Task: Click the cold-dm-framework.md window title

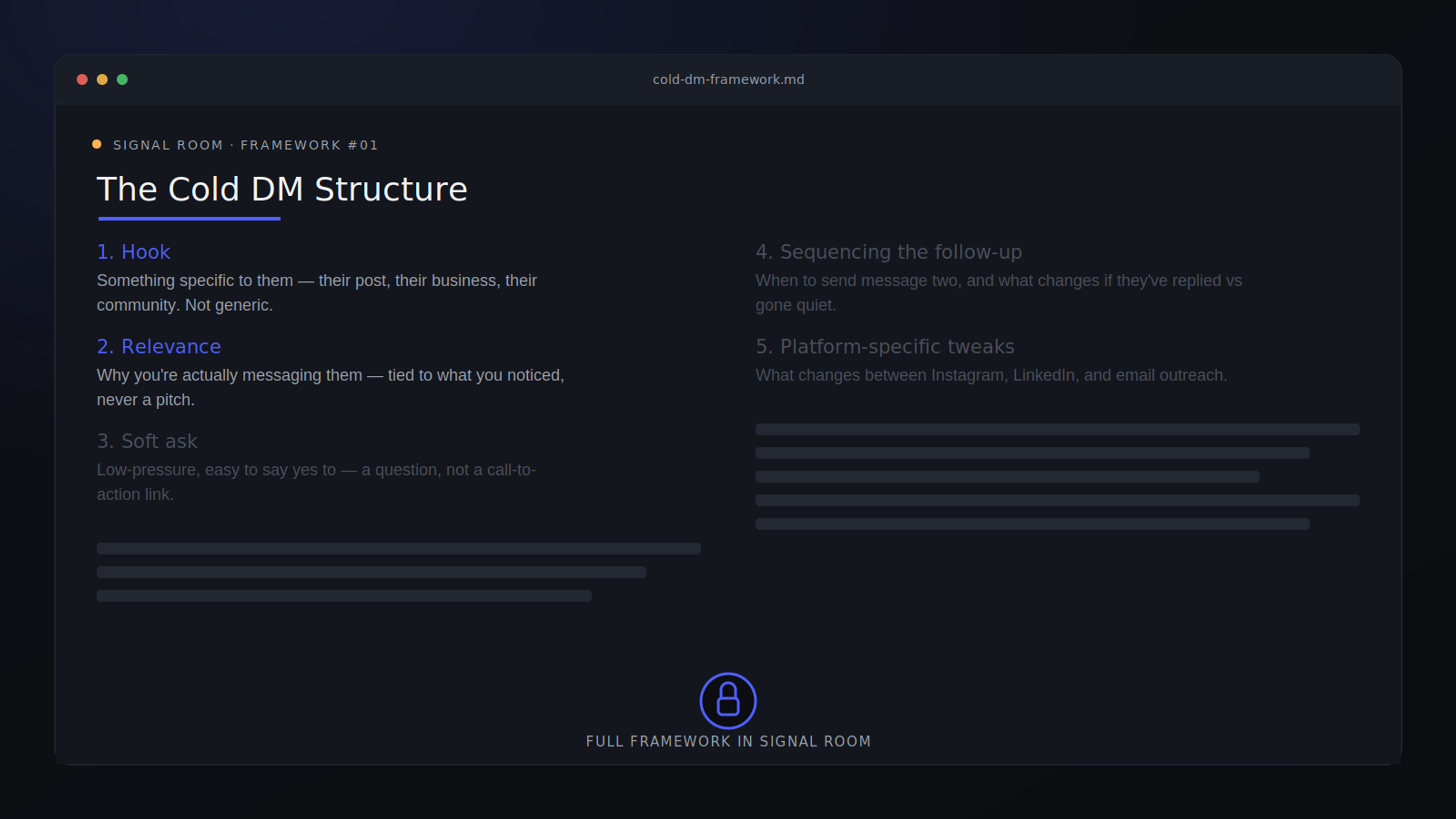Action: pos(729,80)
